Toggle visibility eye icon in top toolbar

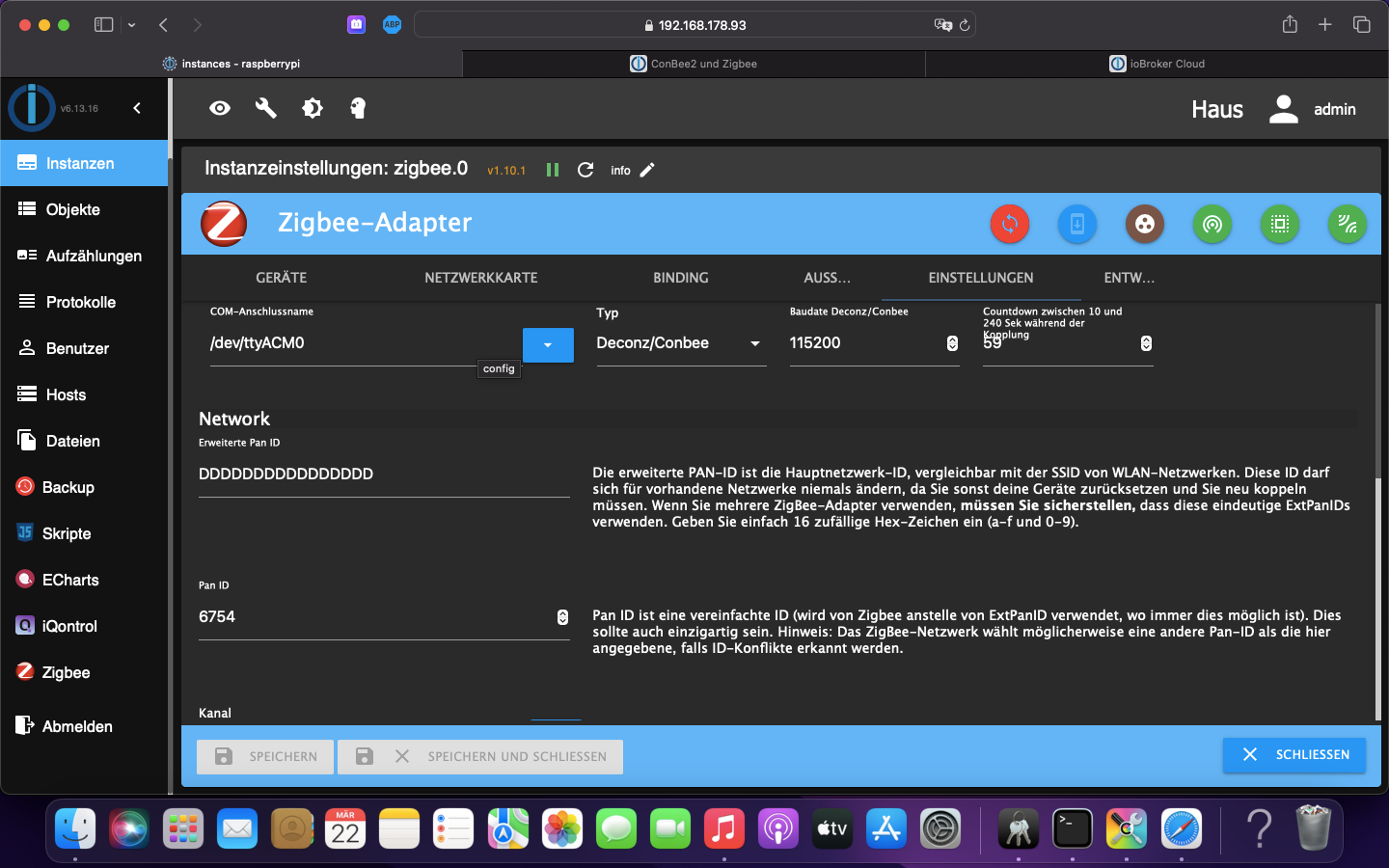[220, 108]
